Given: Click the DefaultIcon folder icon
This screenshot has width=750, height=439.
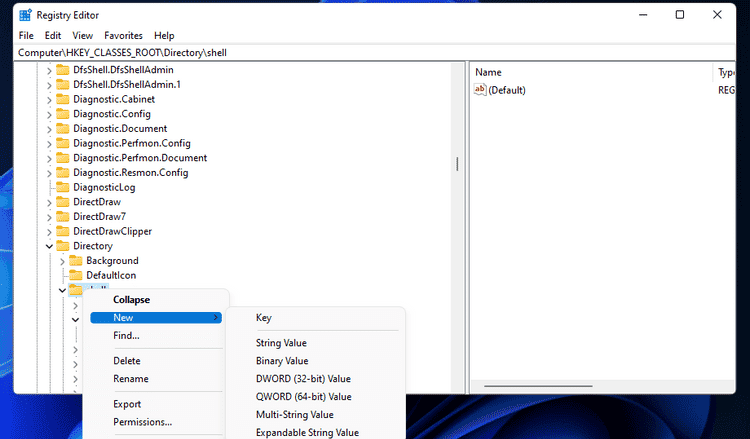Looking at the screenshot, I should coord(76,275).
